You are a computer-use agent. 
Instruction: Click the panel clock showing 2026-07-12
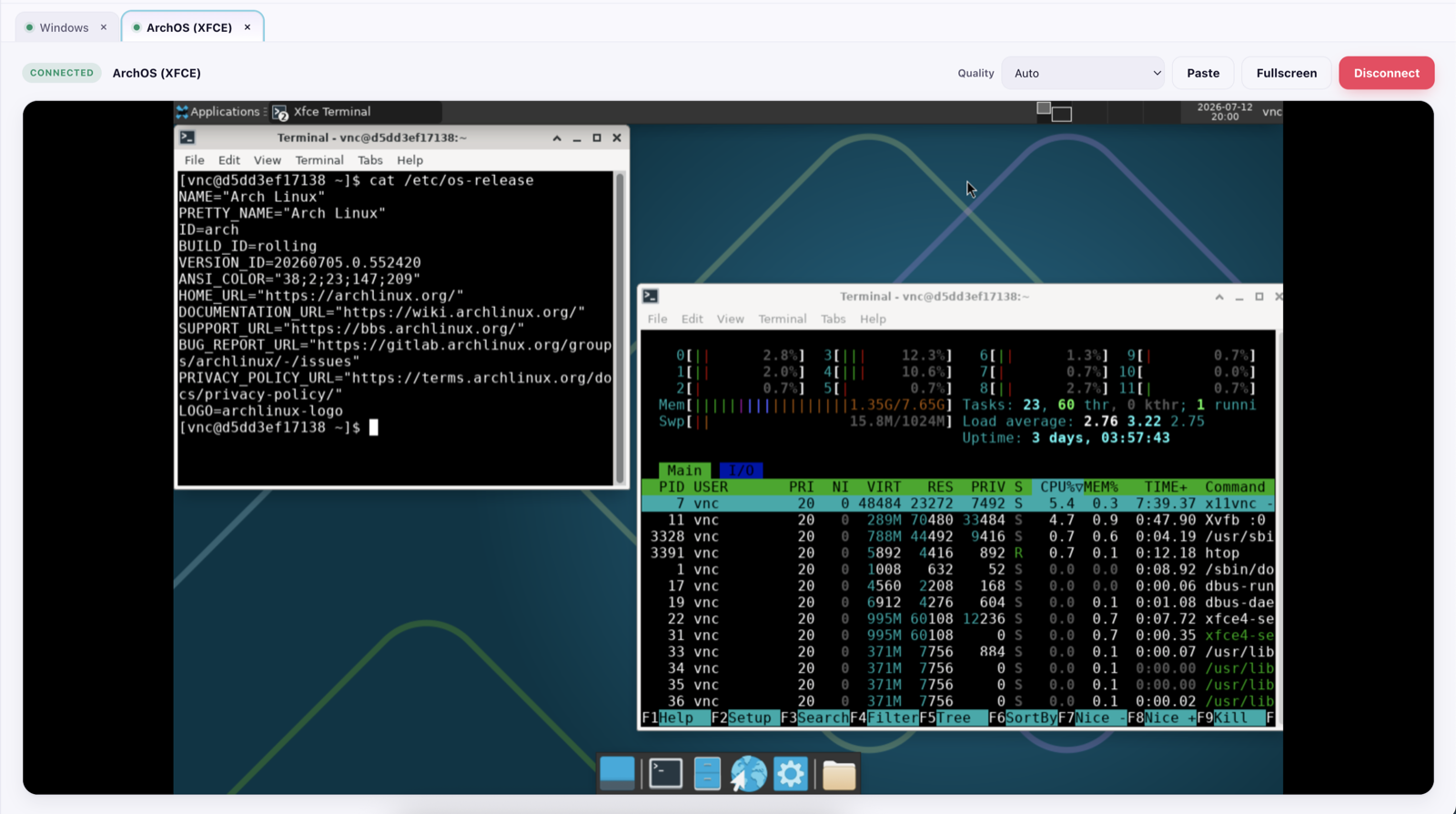(1225, 111)
